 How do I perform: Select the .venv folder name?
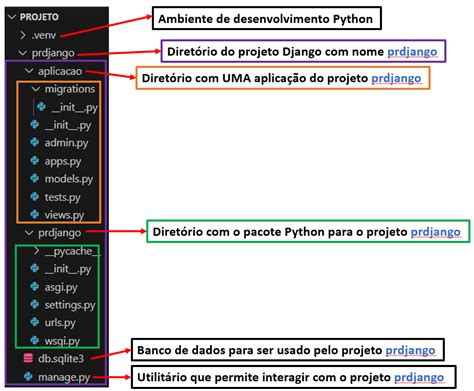point(43,35)
